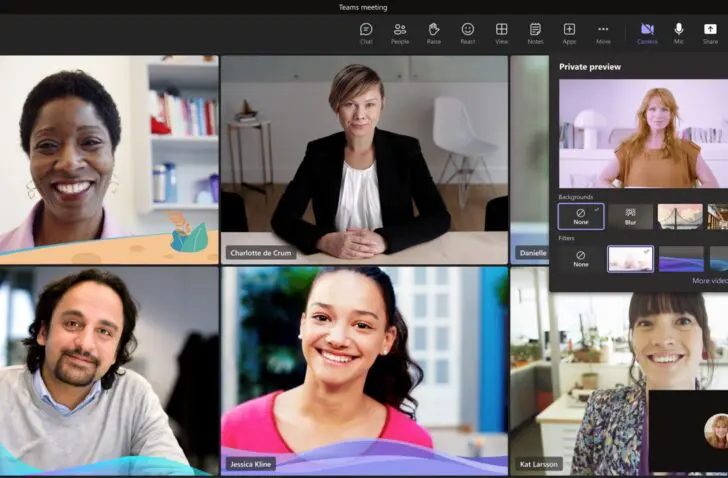Change the meeting View layout
This screenshot has width=728, height=478.
click(501, 33)
